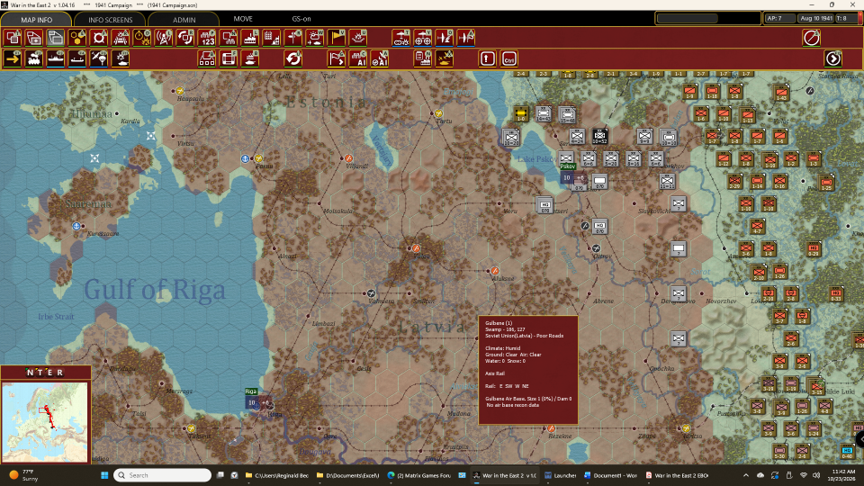Click the calendar with stairs icon

[272, 38]
